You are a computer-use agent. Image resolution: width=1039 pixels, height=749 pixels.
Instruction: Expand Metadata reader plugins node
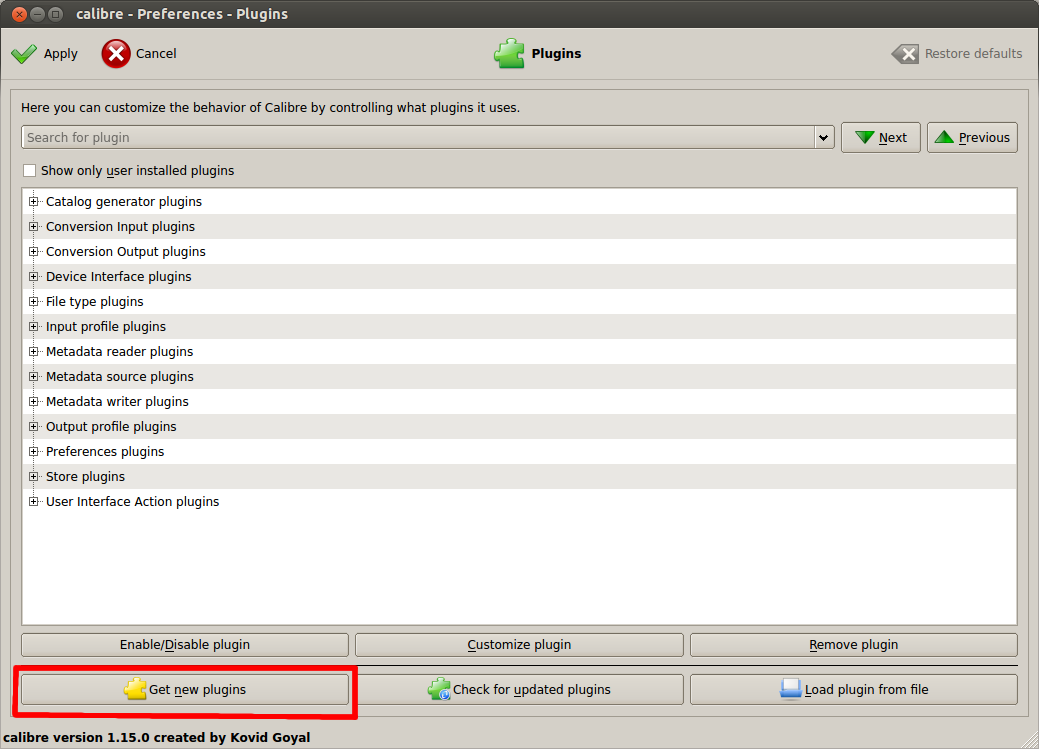pyautogui.click(x=33, y=351)
